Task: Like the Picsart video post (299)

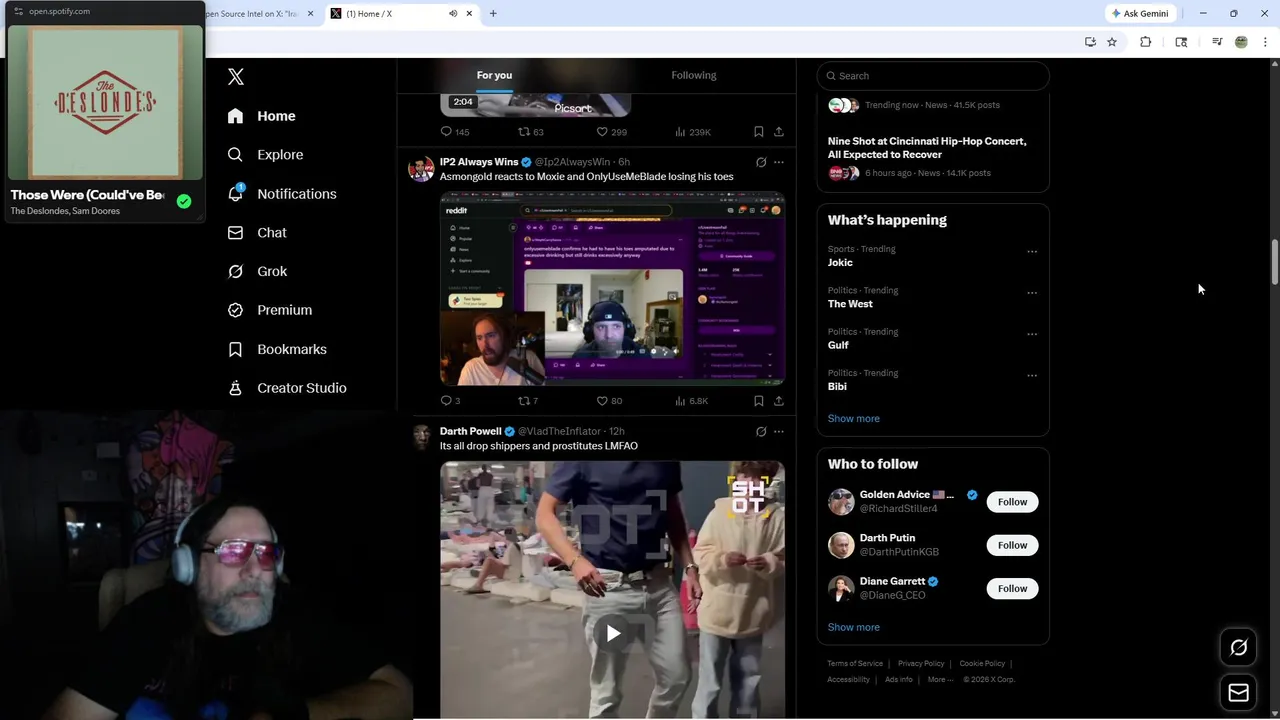Action: (x=611, y=132)
